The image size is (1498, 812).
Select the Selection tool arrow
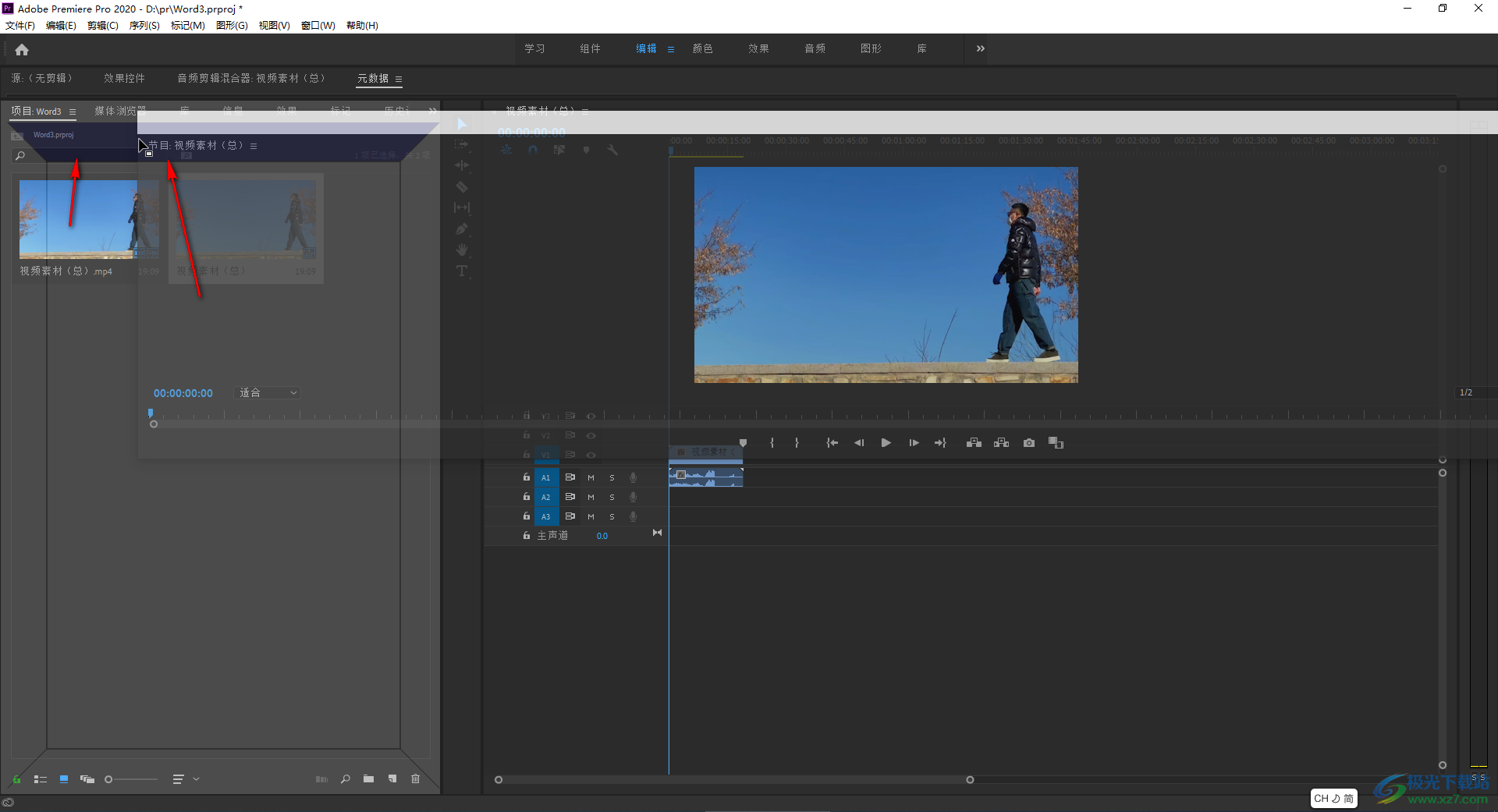point(462,124)
